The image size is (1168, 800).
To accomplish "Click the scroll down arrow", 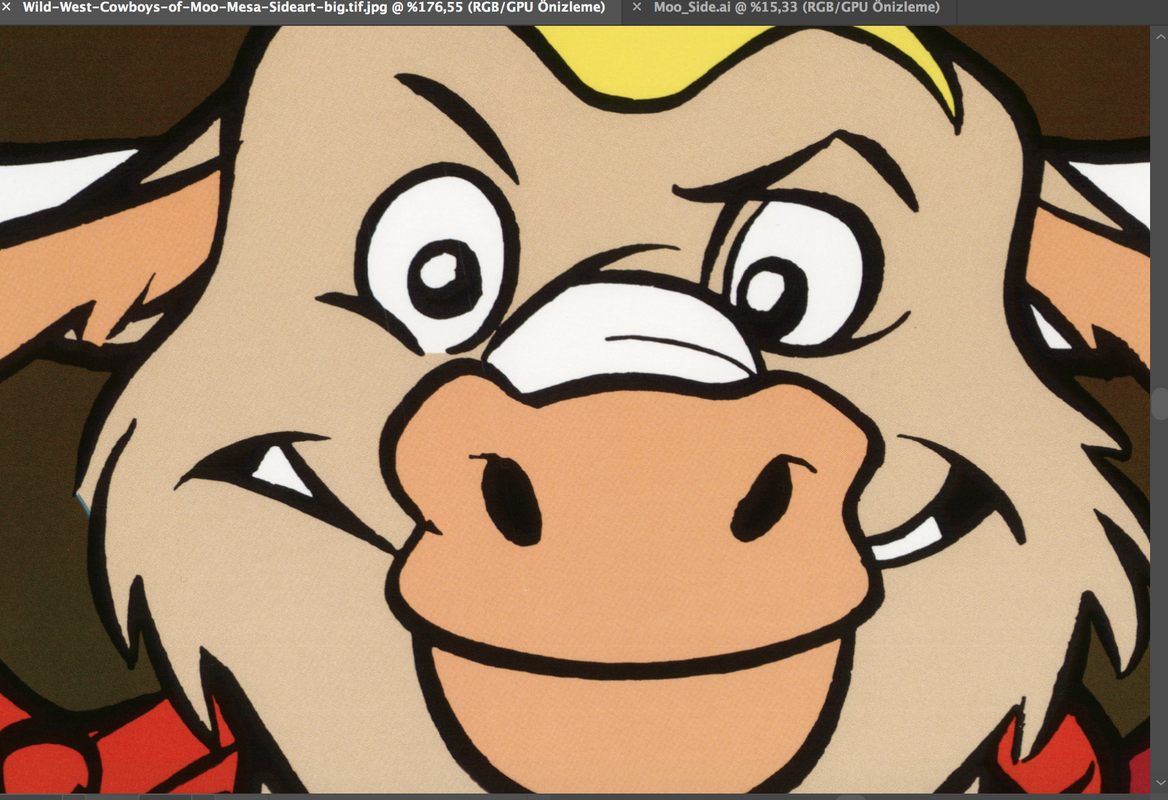I will coord(1159,783).
